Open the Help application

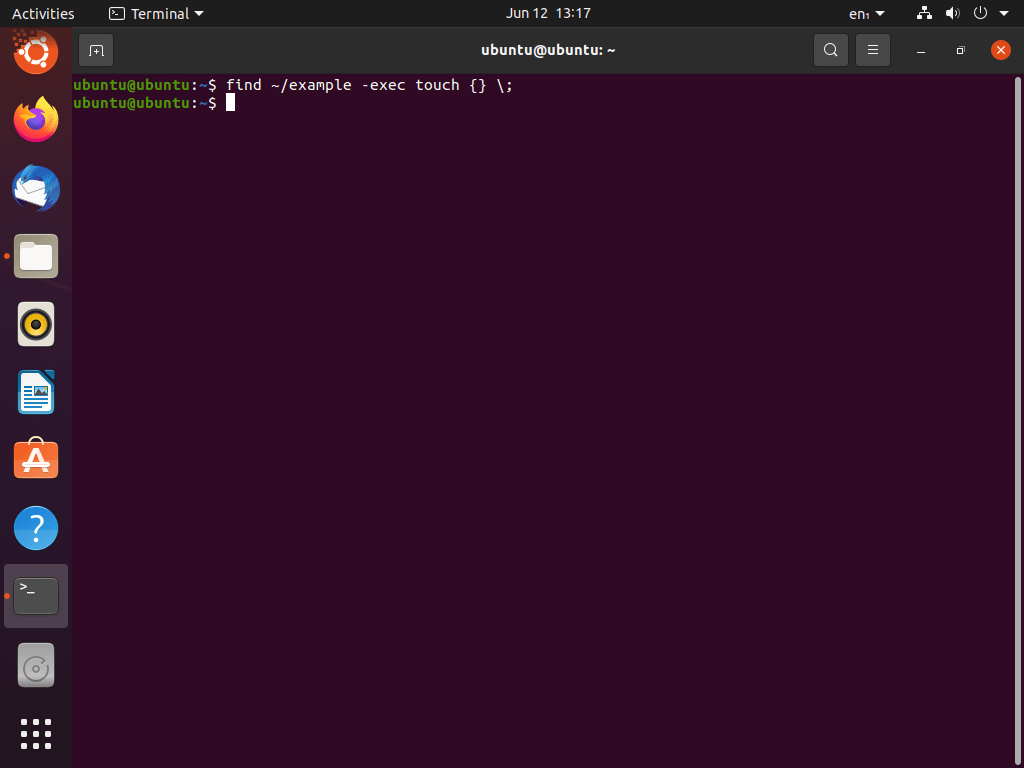[x=35, y=527]
